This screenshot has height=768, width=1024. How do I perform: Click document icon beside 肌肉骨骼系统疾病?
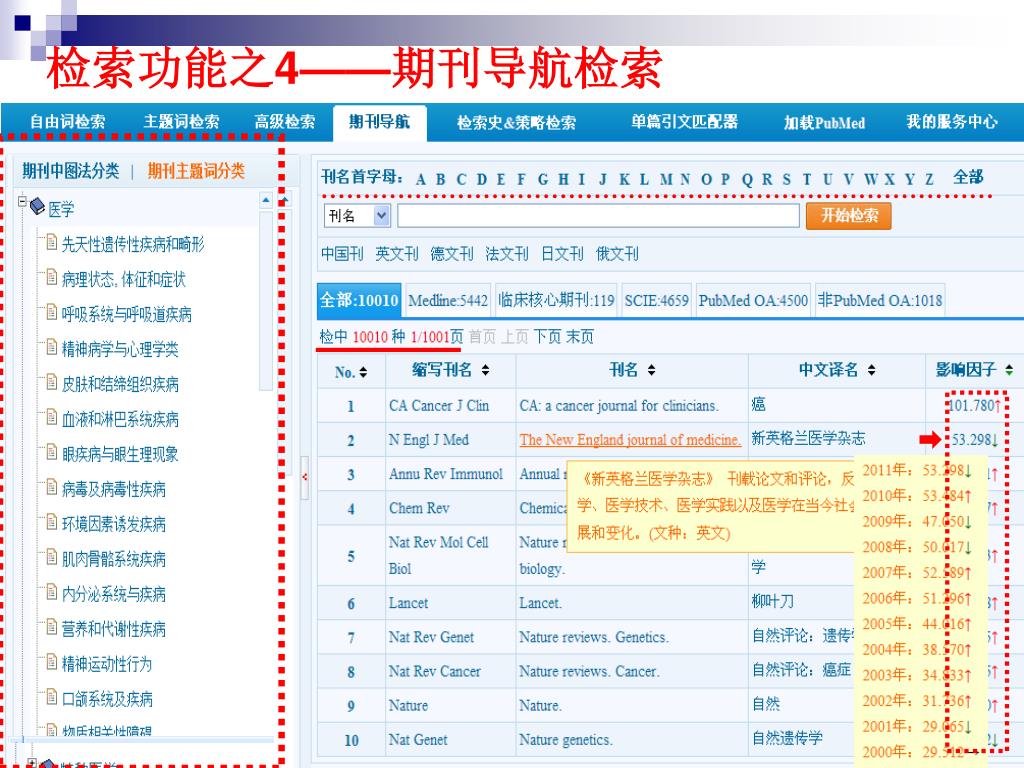point(52,557)
